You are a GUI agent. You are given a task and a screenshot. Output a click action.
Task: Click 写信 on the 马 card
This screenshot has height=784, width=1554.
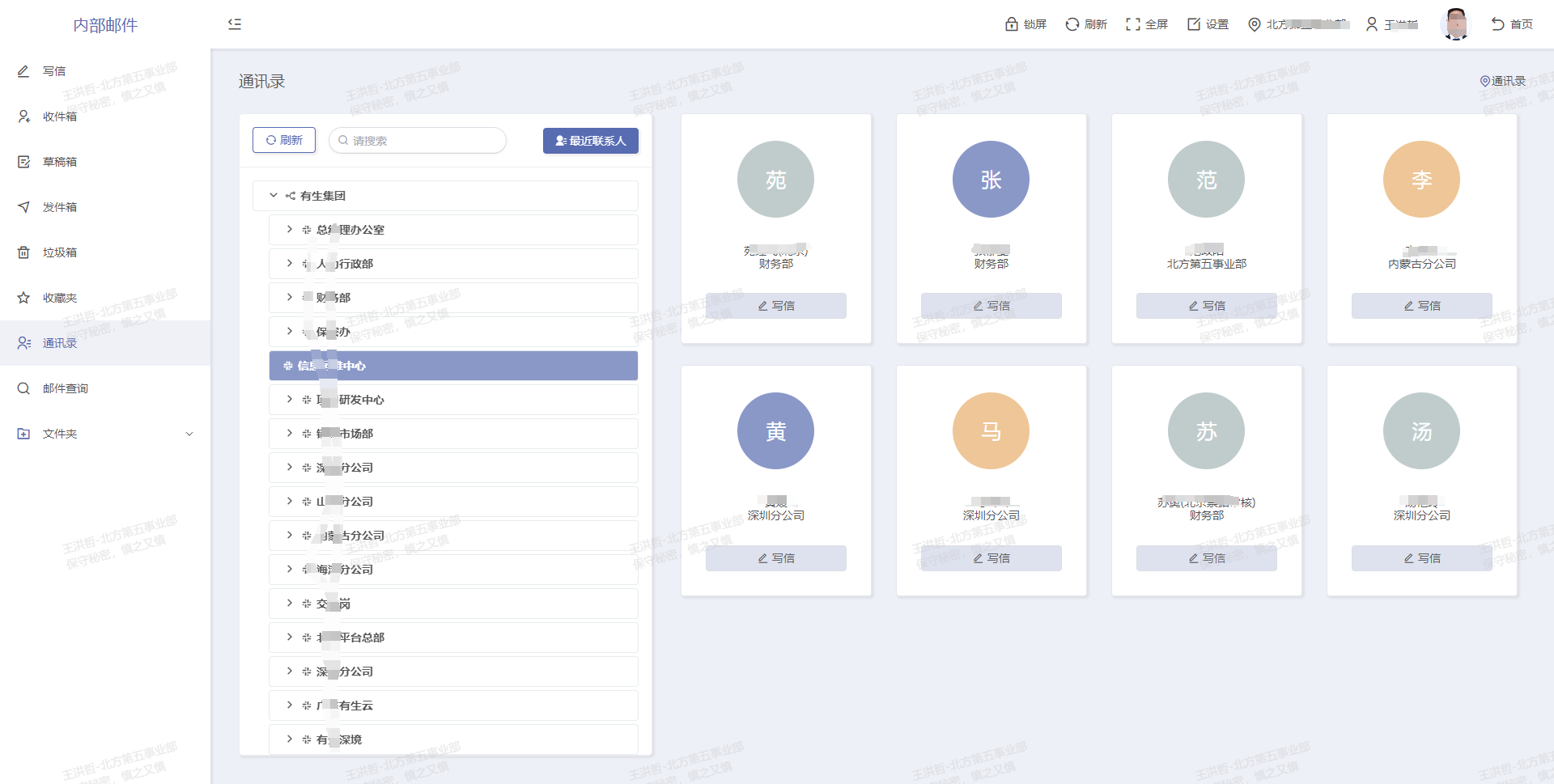pos(991,558)
